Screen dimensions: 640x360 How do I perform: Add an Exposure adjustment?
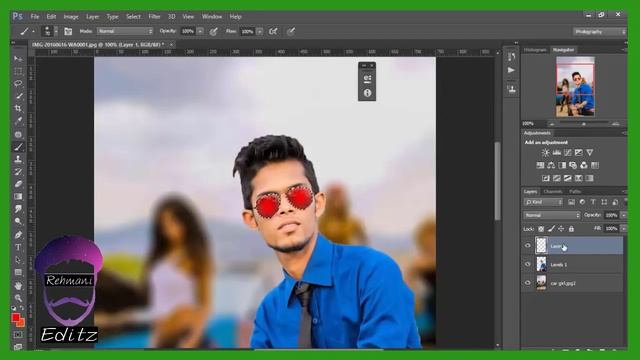click(578, 152)
